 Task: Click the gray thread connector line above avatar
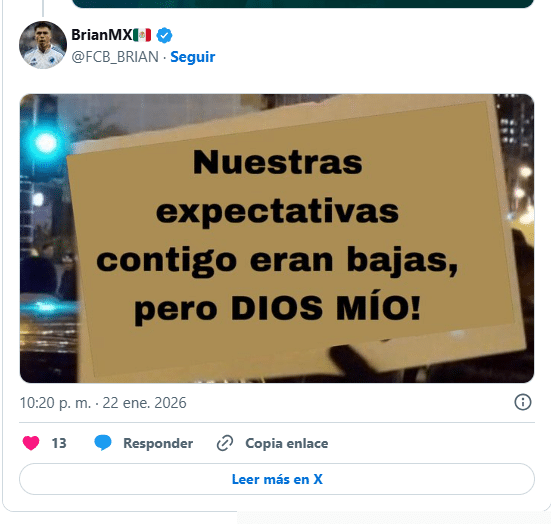pyautogui.click(x=43, y=8)
